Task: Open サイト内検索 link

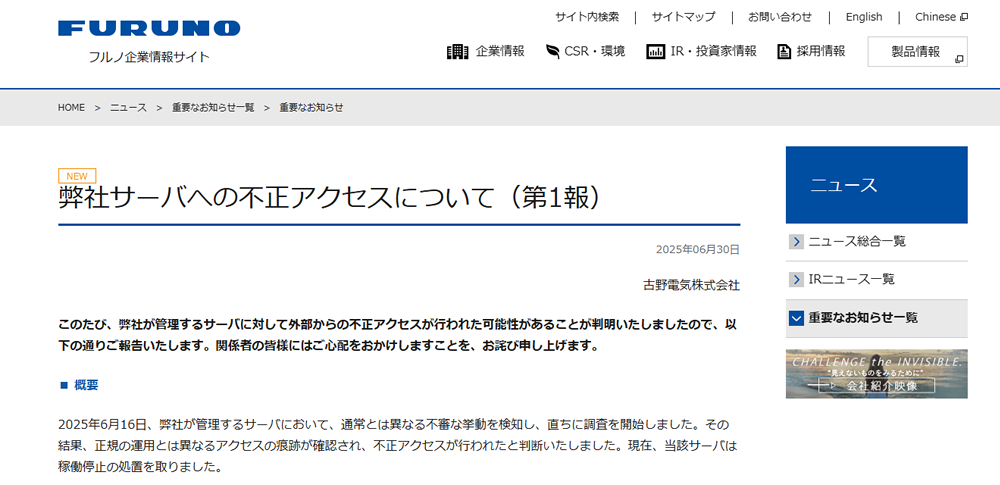Action: coord(587,17)
